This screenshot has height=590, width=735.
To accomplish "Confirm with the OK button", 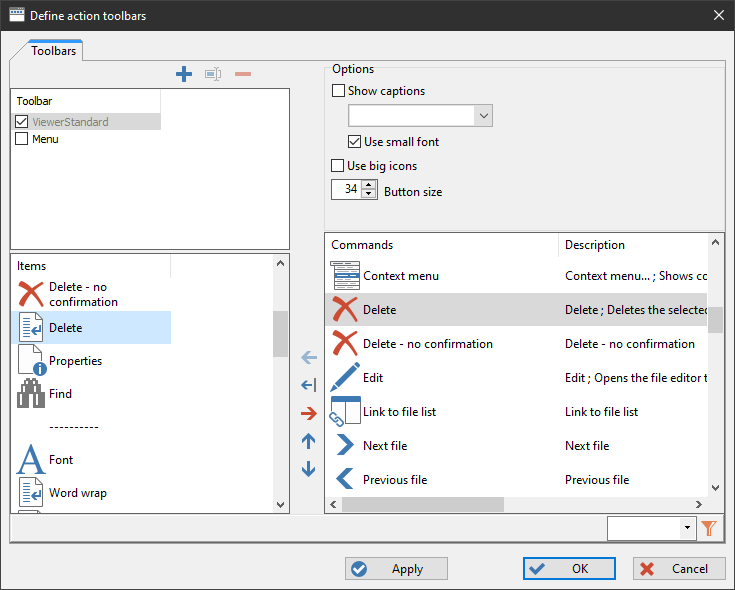I will [569, 569].
